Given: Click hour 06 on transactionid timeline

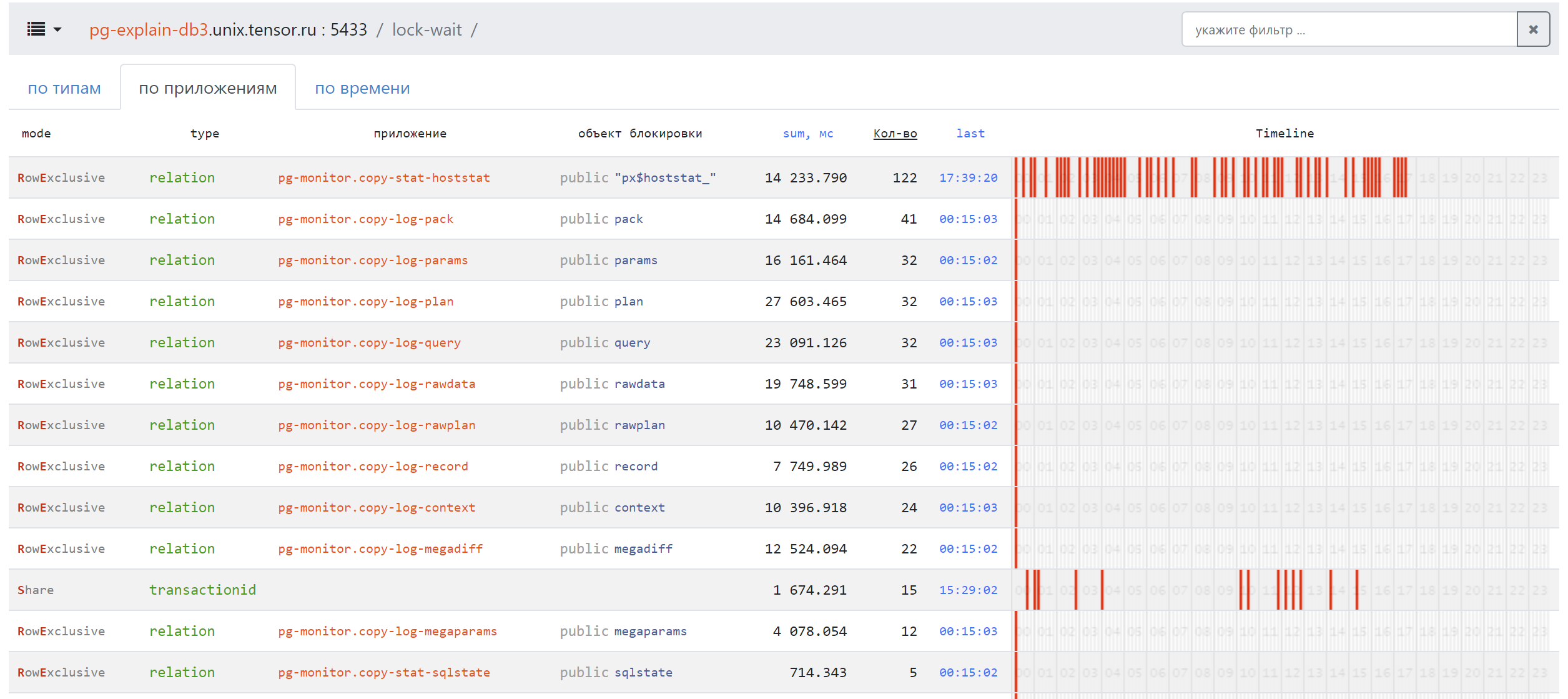Looking at the screenshot, I should (x=1157, y=590).
